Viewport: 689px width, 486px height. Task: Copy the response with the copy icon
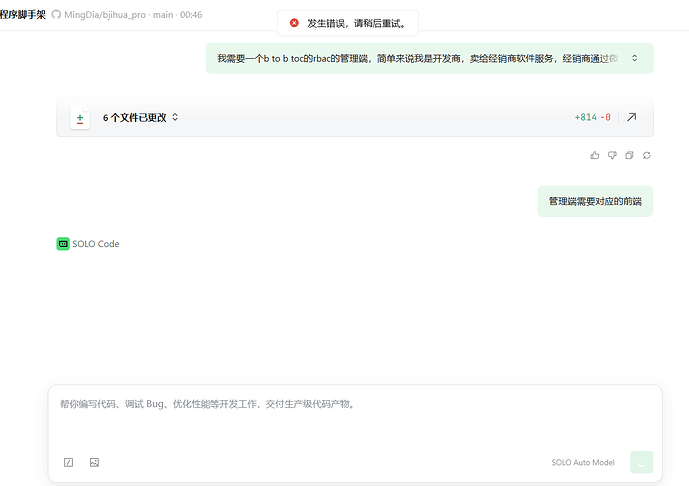pyautogui.click(x=629, y=155)
